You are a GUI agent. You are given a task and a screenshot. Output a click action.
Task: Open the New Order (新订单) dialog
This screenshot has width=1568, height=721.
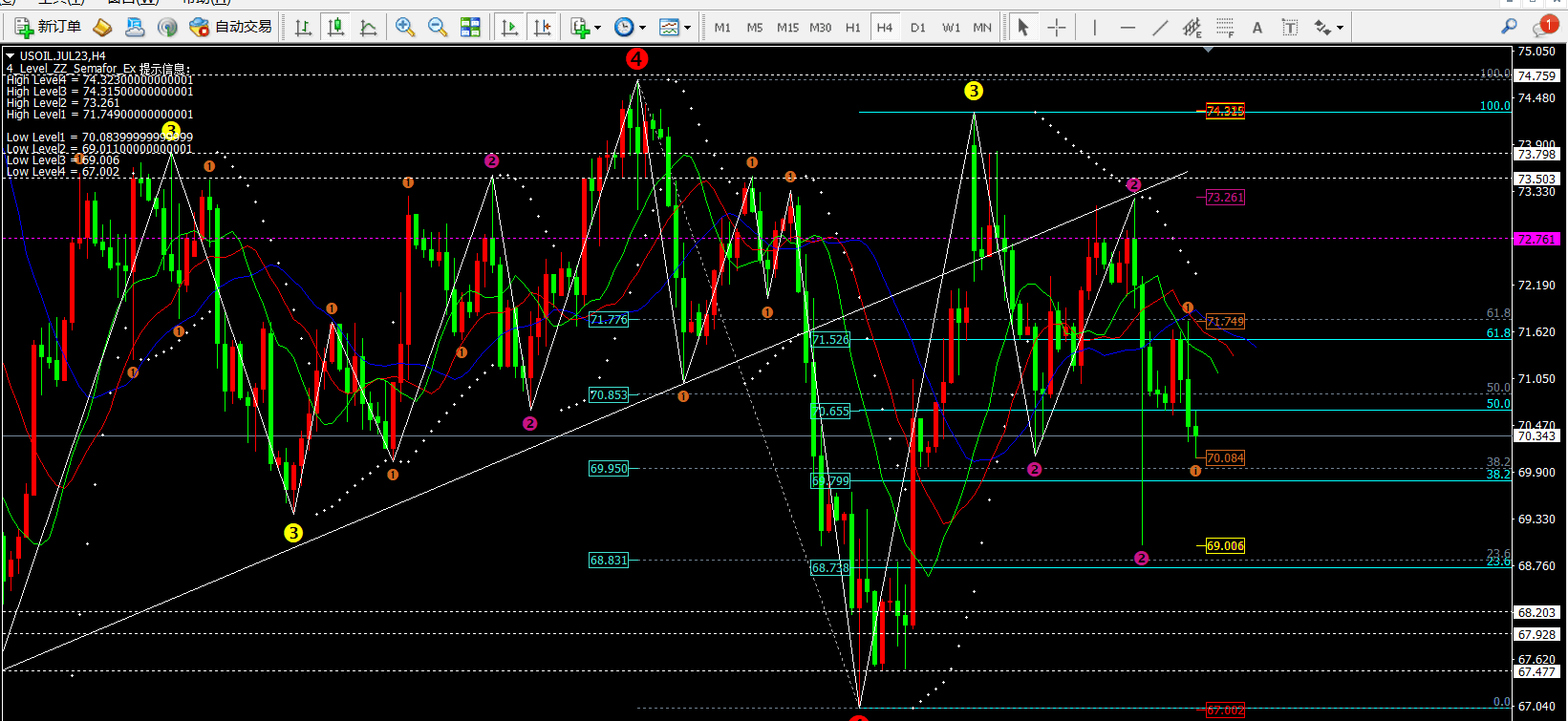[48, 27]
